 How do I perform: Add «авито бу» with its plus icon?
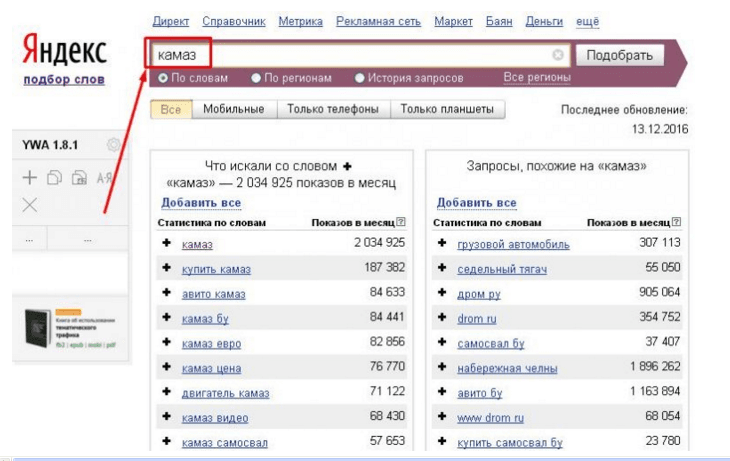[442, 391]
